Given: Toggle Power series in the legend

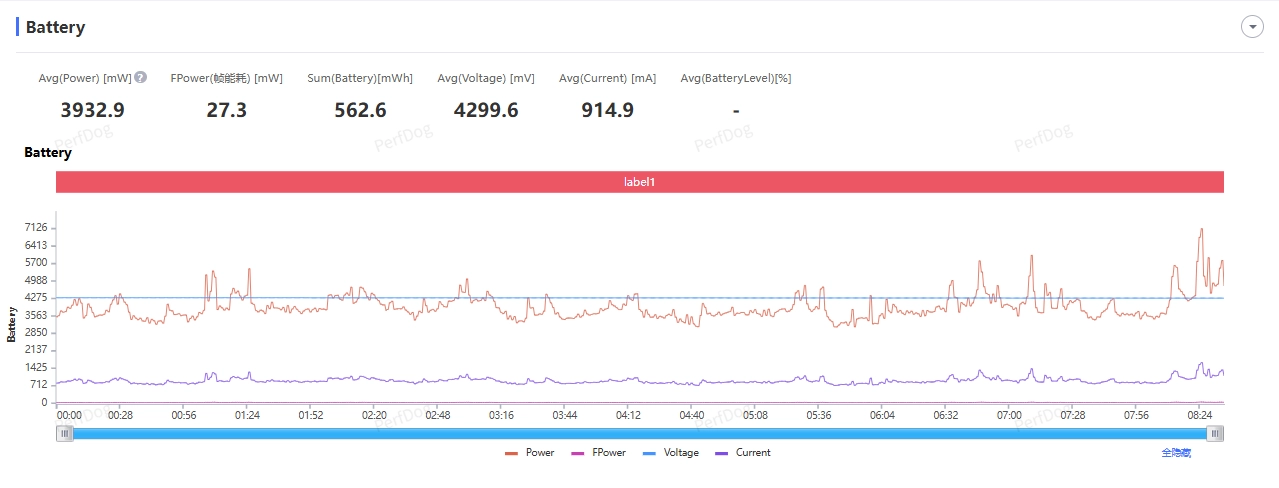Looking at the screenshot, I should [x=530, y=453].
